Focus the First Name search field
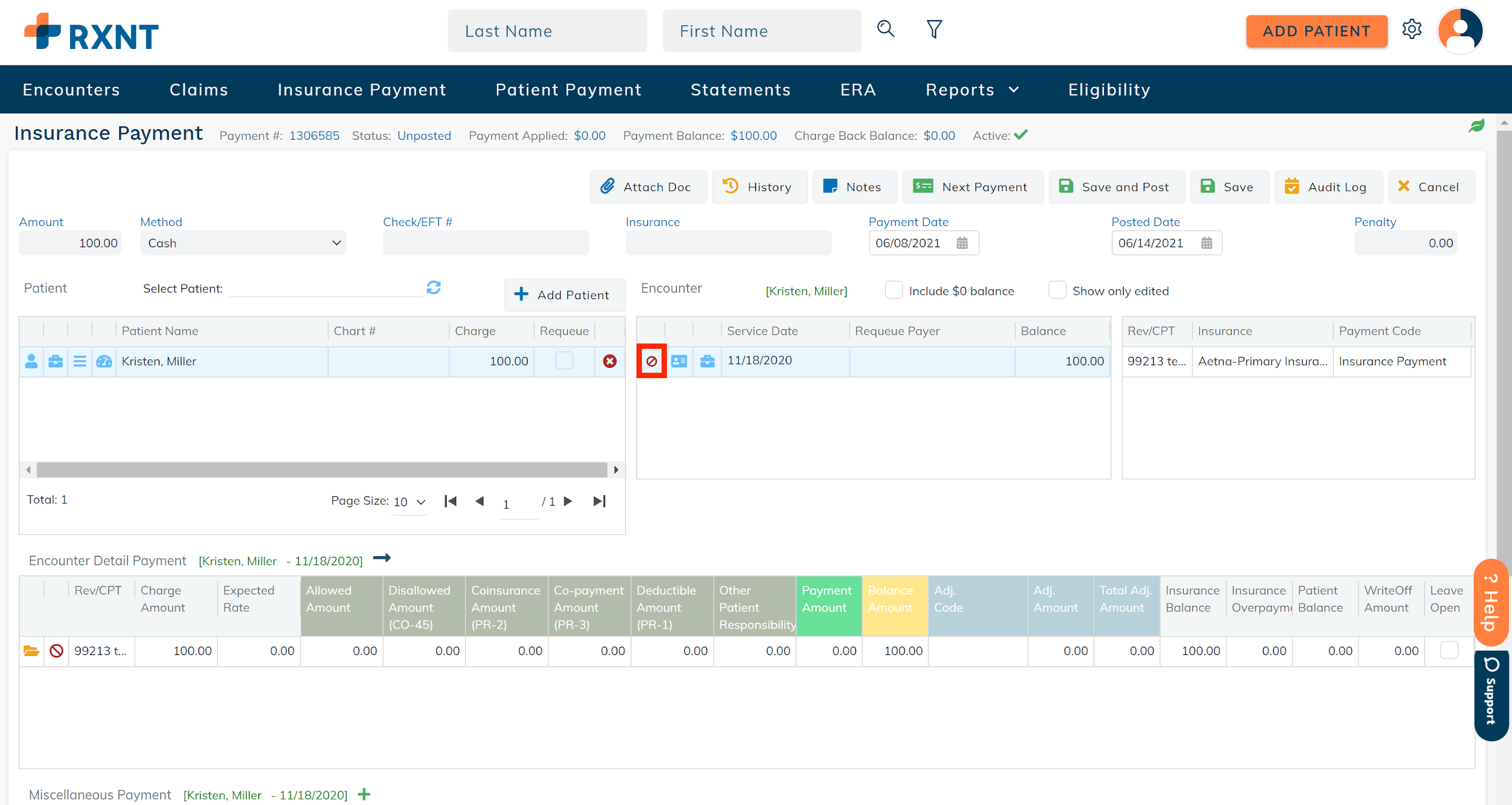The width and height of the screenshot is (1512, 805). click(x=762, y=30)
